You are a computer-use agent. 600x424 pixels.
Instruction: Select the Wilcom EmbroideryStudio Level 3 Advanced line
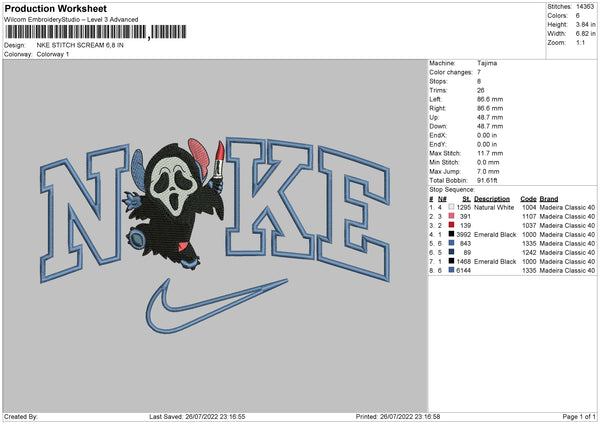pos(71,20)
